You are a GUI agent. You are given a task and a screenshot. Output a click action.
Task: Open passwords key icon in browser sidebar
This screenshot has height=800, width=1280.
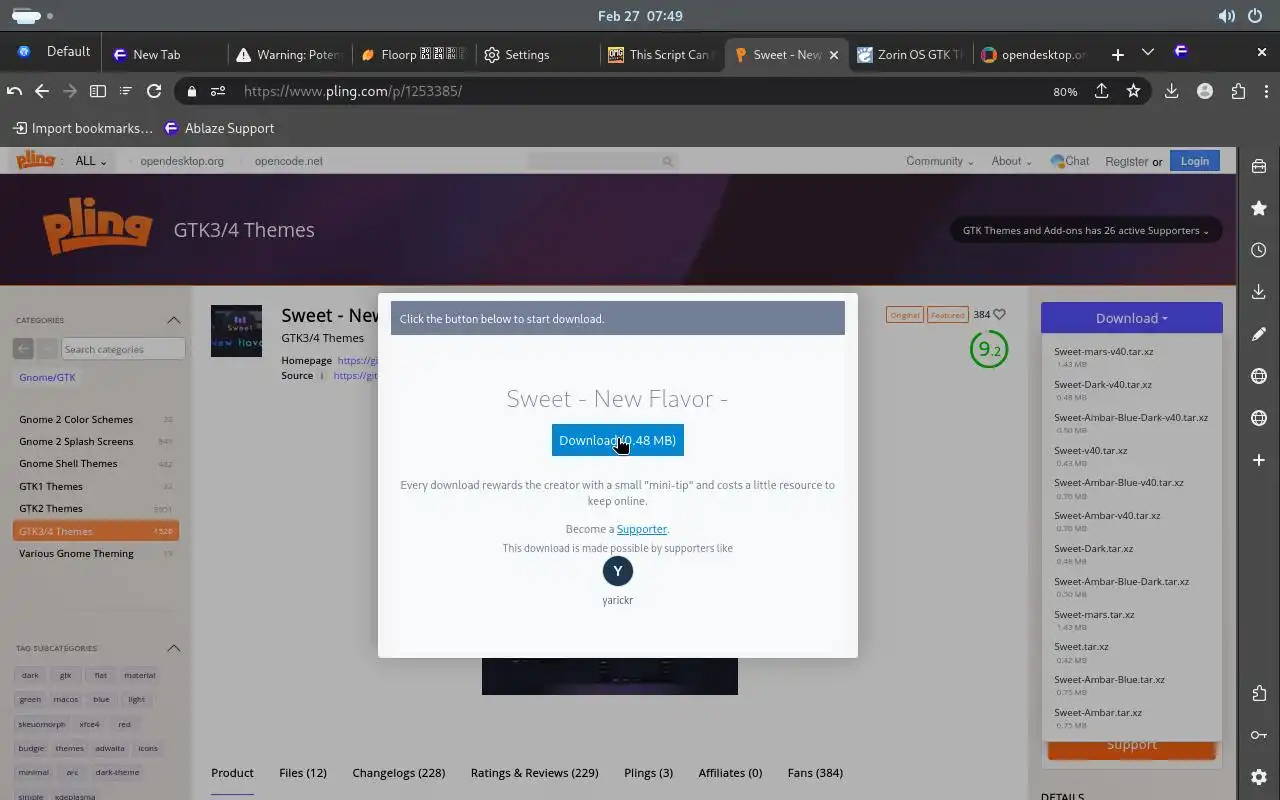click(1259, 735)
